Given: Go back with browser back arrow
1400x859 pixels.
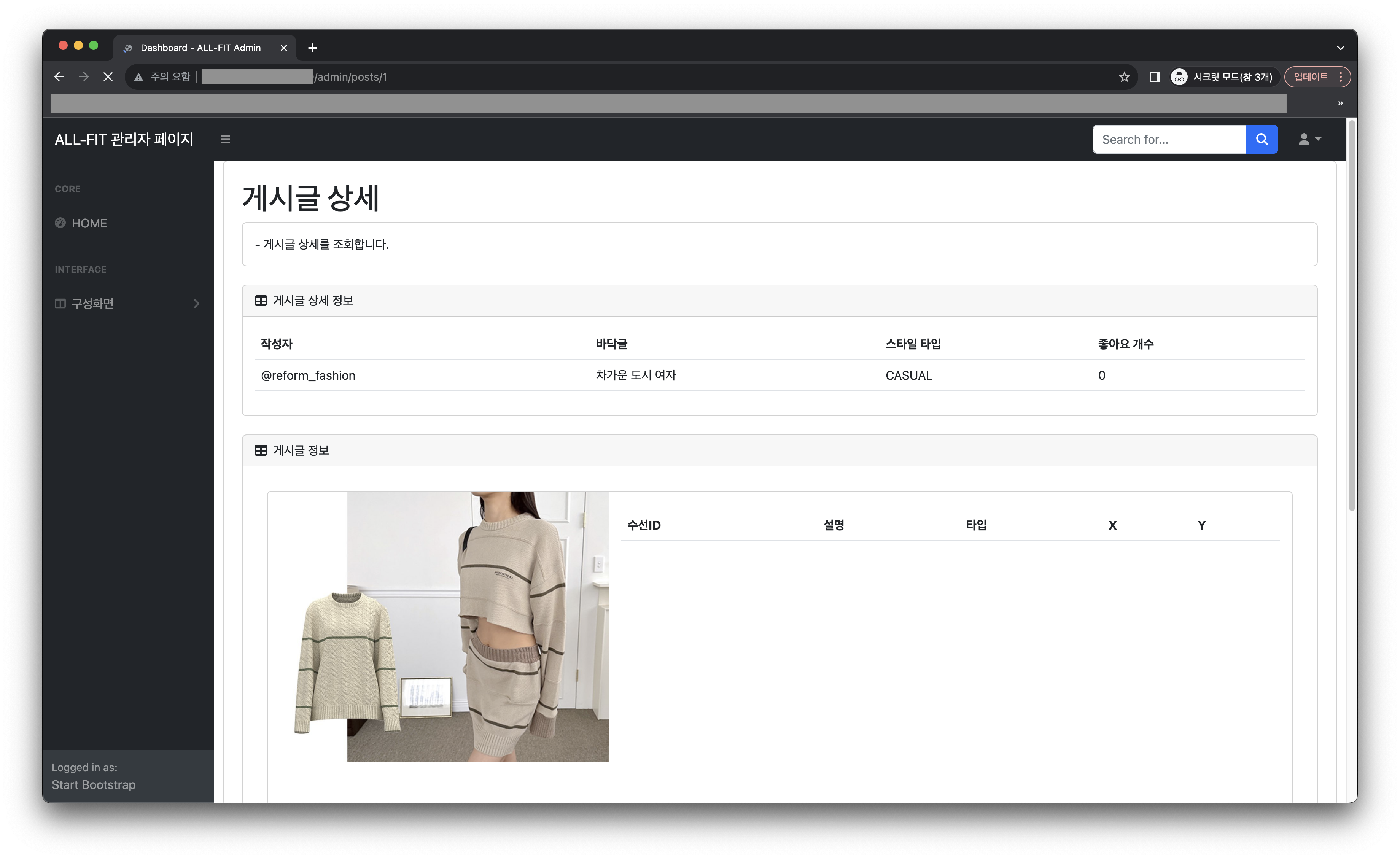Looking at the screenshot, I should 59,77.
